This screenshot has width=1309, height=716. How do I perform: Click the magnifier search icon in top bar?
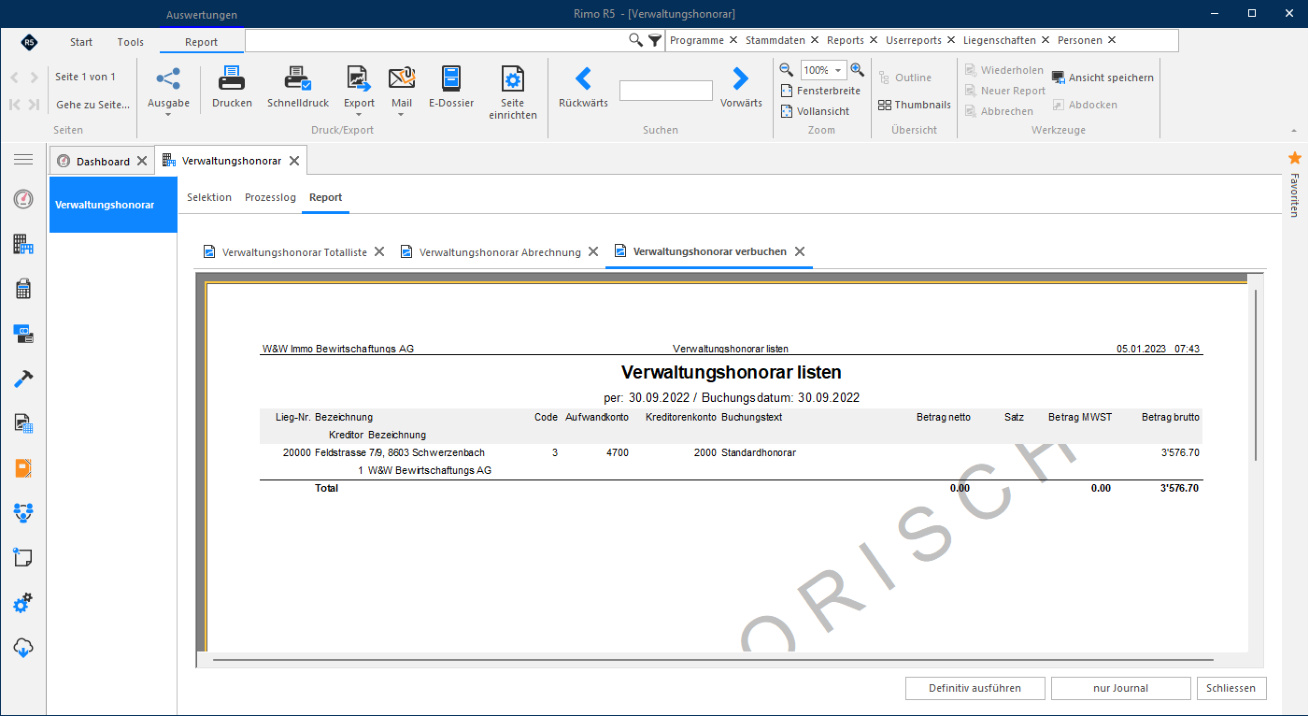coord(635,40)
